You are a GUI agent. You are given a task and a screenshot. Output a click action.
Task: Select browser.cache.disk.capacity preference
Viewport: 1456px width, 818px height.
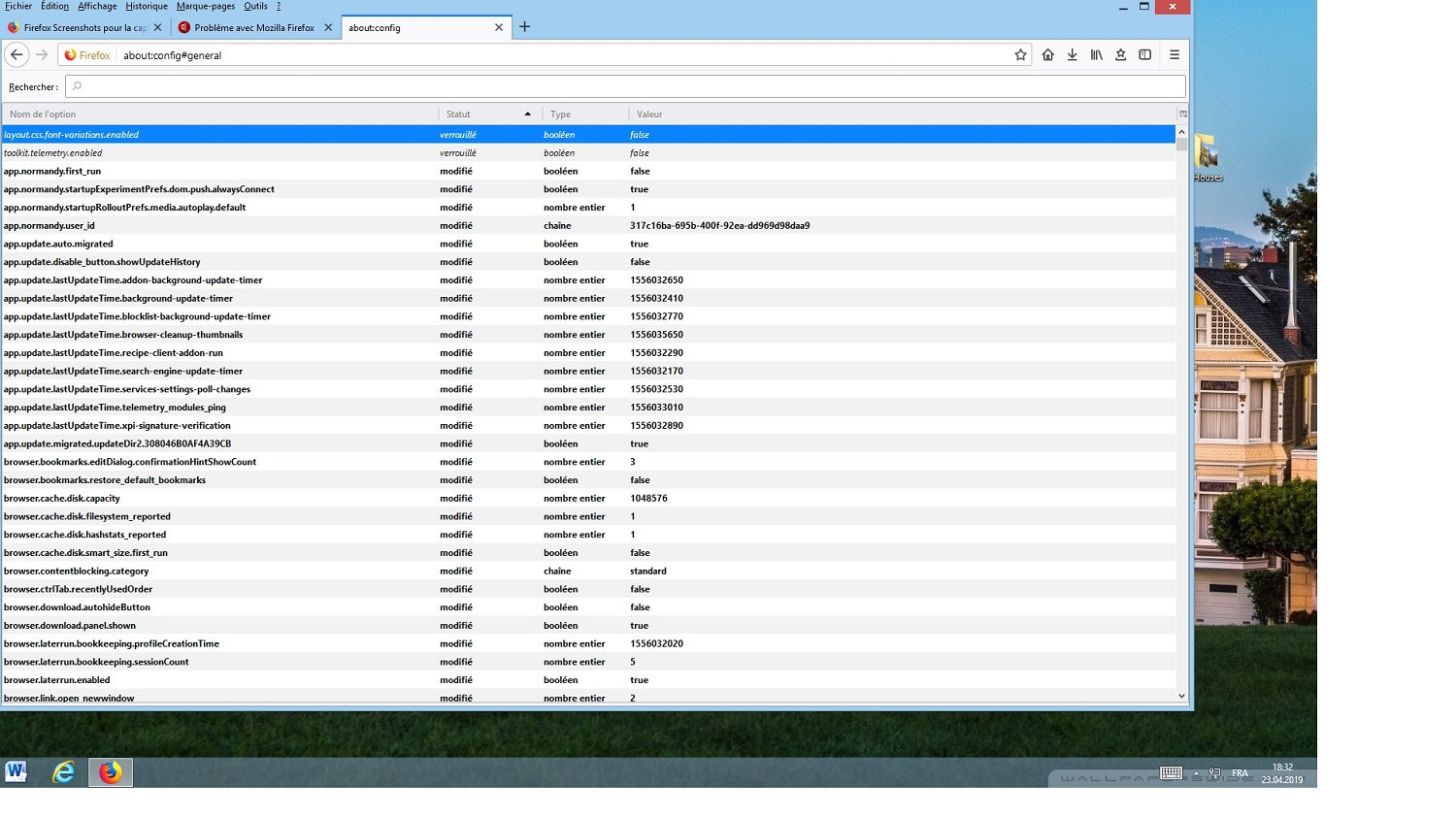588,498
